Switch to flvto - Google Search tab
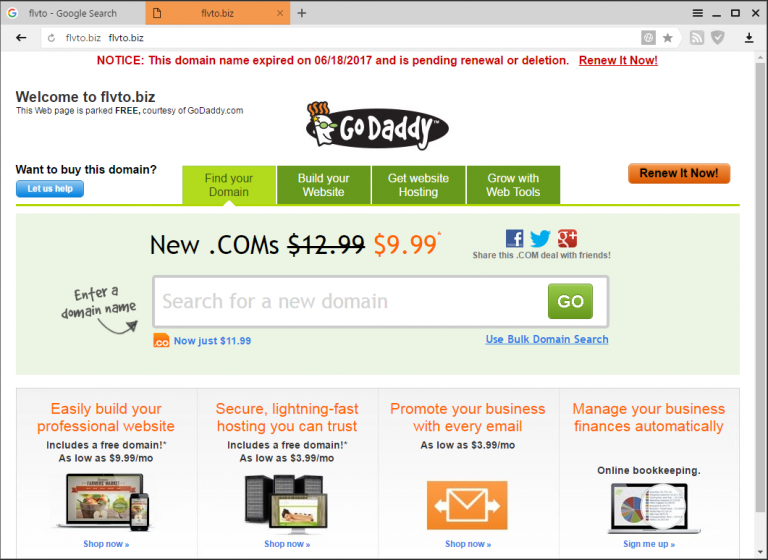768x560 pixels. [x=73, y=13]
